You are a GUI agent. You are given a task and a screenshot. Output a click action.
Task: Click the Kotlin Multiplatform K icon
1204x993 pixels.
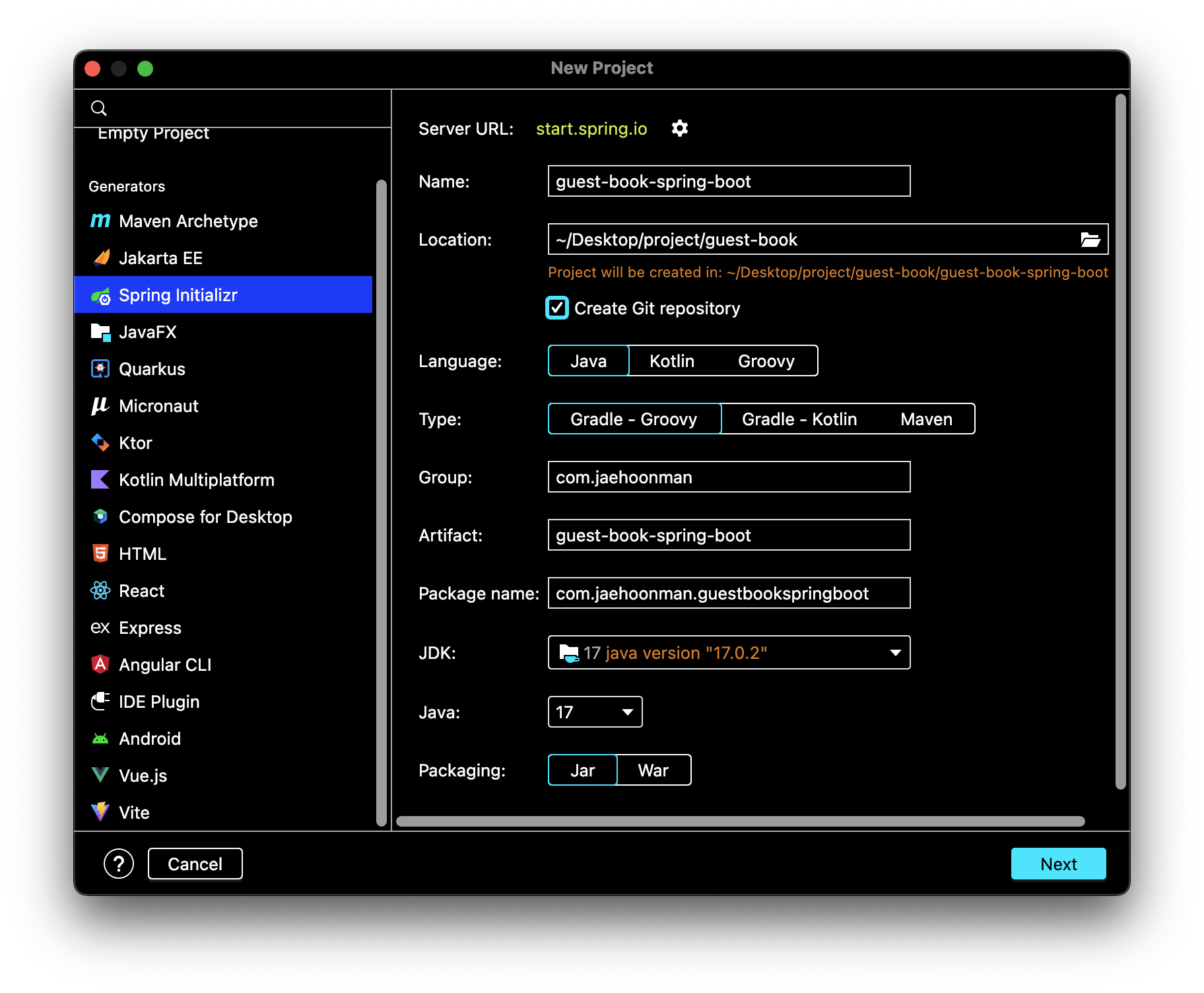(100, 480)
